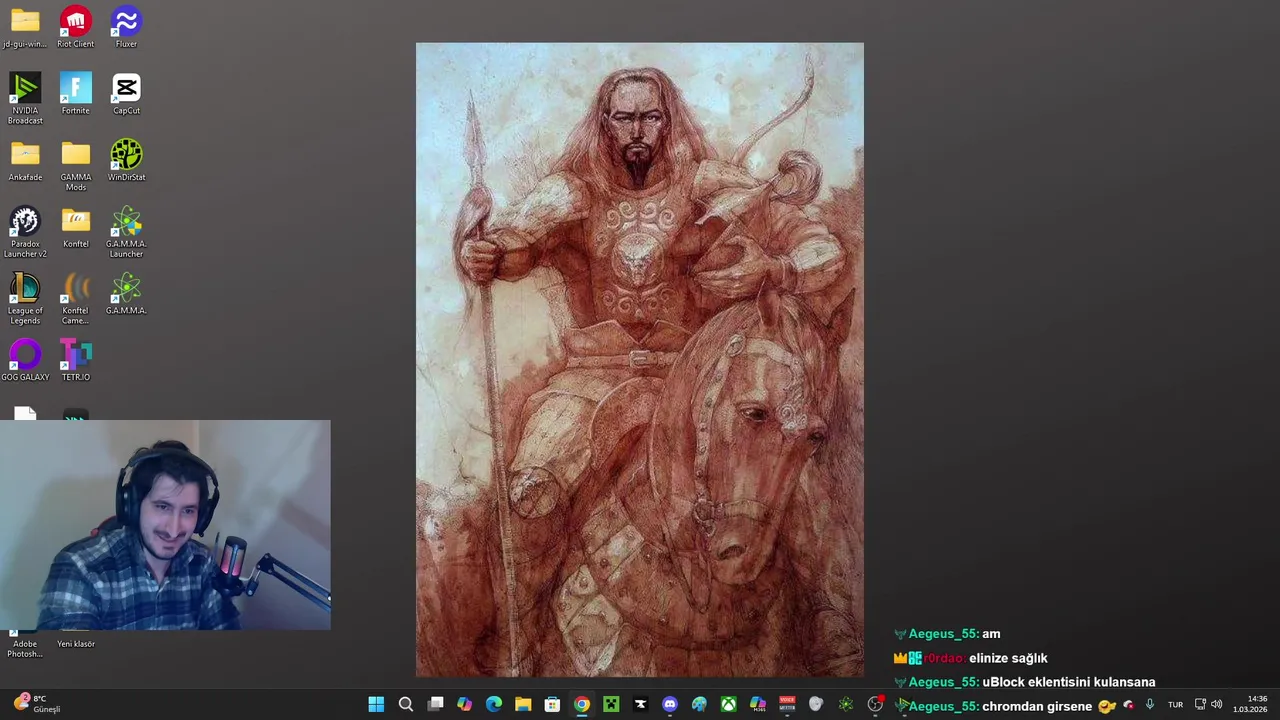This screenshot has width=1280, height=720.
Task: Open the volume tray icon
Action: (1216, 705)
